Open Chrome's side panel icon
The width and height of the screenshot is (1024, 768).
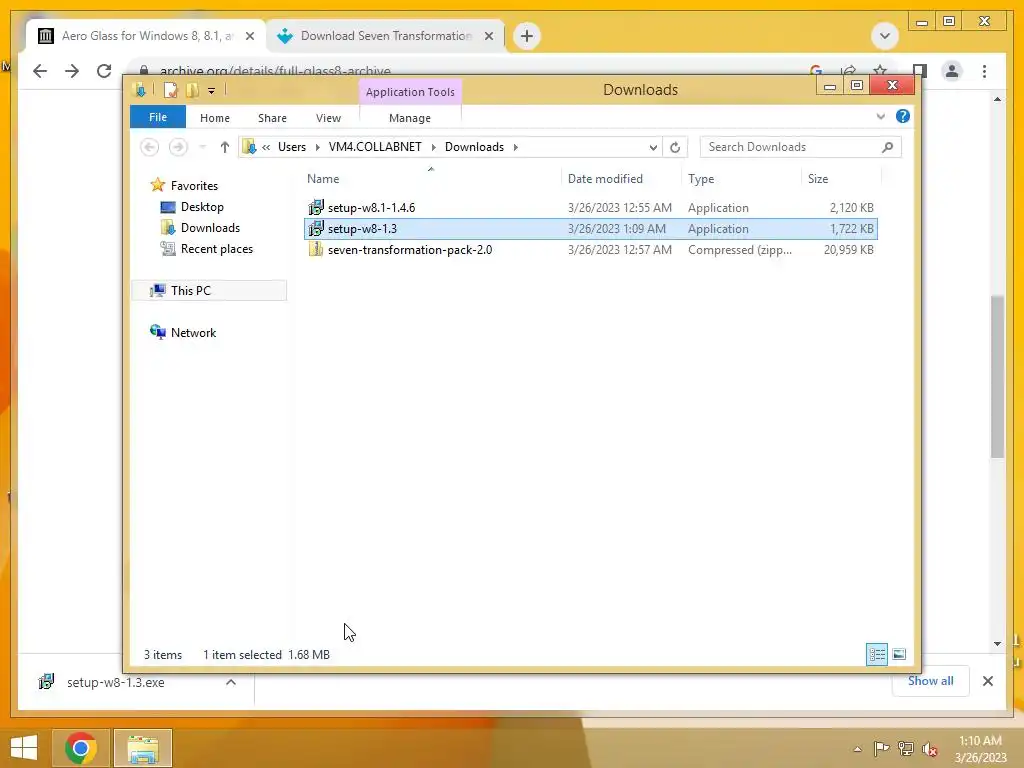click(x=920, y=71)
